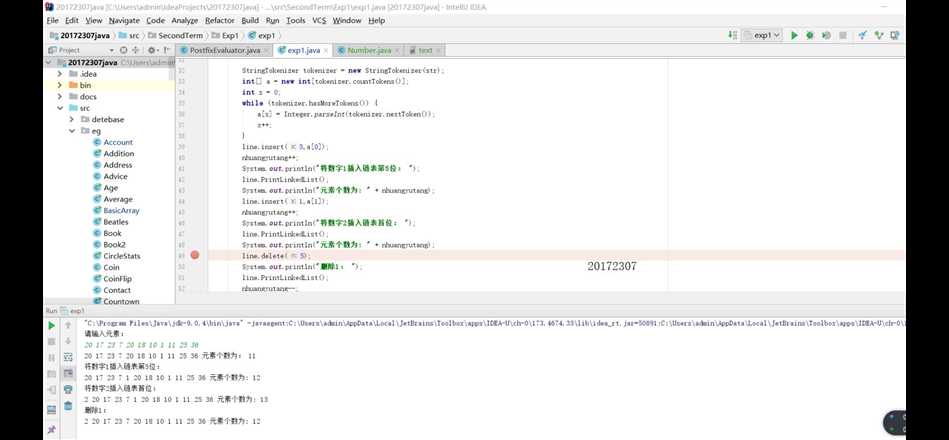Expand the .idea folder
This screenshot has width=949, height=440.
pyautogui.click(x=60, y=74)
